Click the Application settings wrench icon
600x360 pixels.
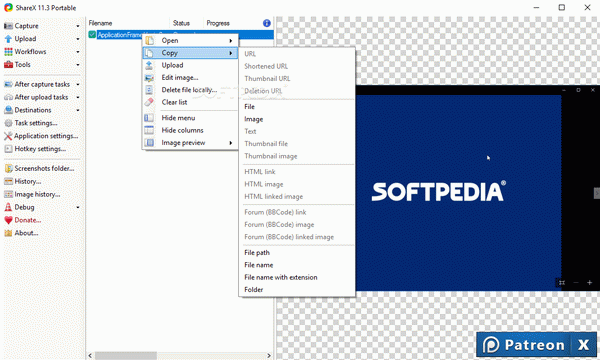click(8, 136)
